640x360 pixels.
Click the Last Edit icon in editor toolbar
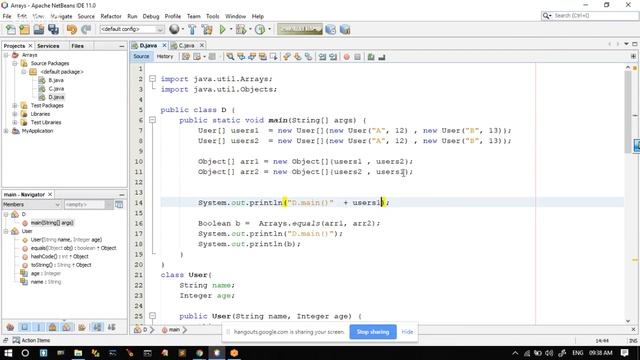pos(186,57)
